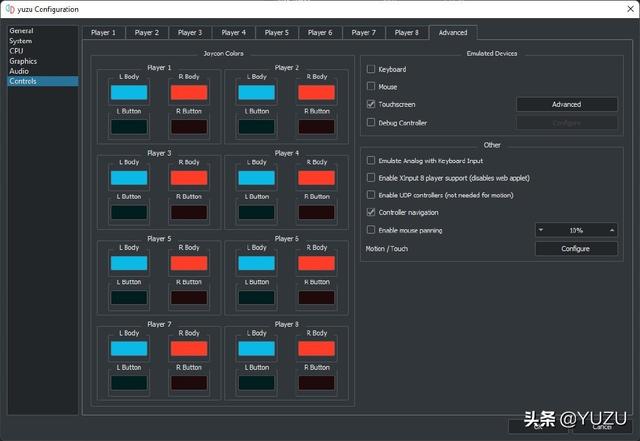
Task: Change Player 3 R Button color
Action: click(189, 212)
